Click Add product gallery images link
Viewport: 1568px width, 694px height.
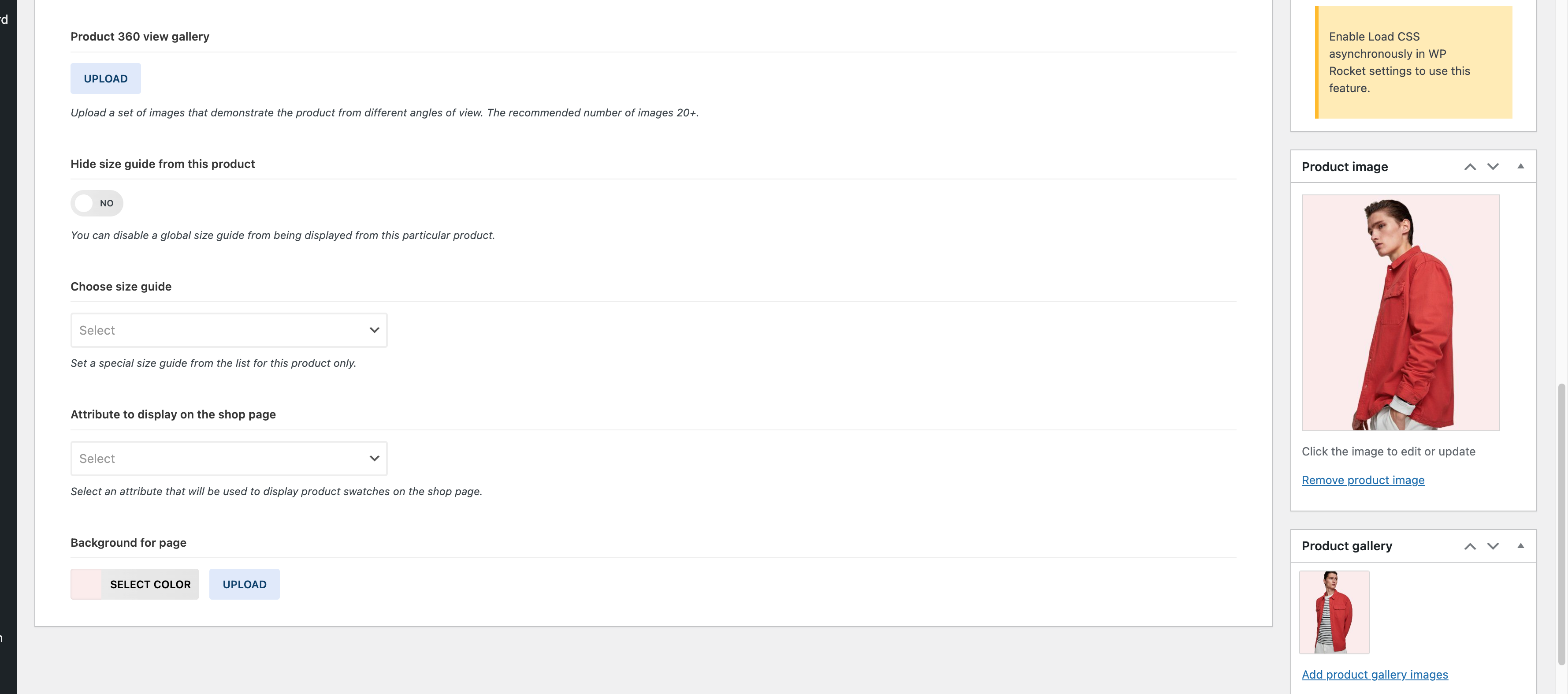[x=1374, y=675]
